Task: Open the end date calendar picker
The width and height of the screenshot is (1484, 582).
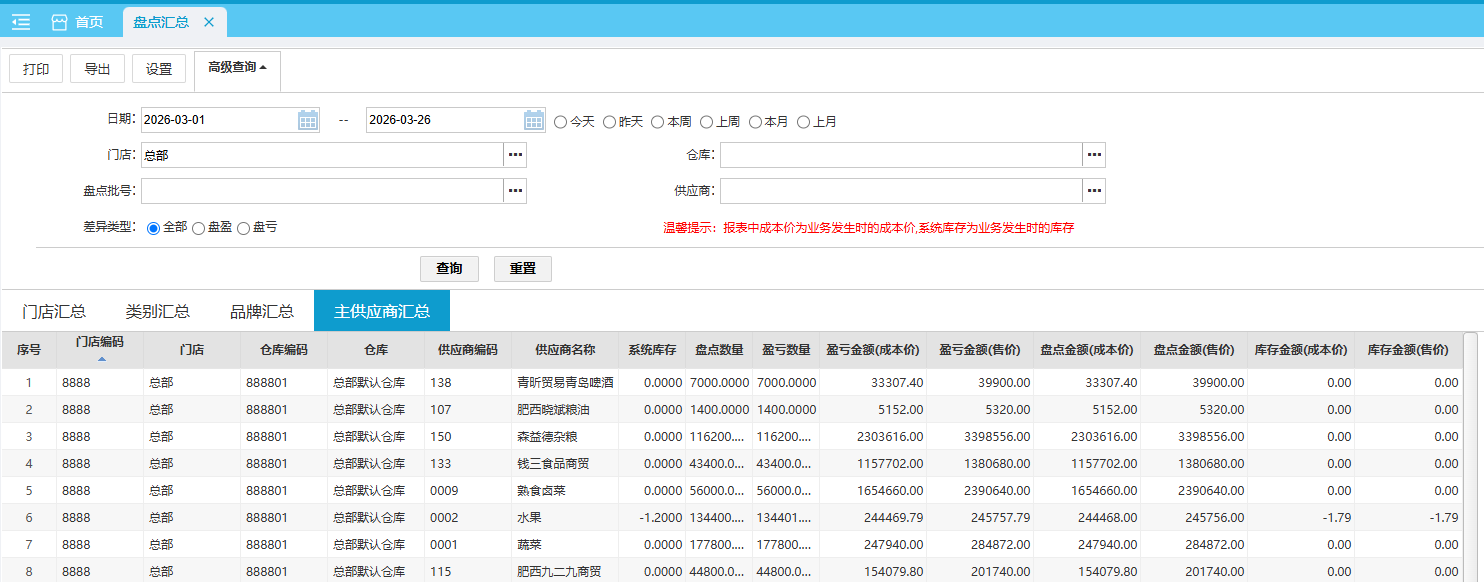Action: coord(534,121)
